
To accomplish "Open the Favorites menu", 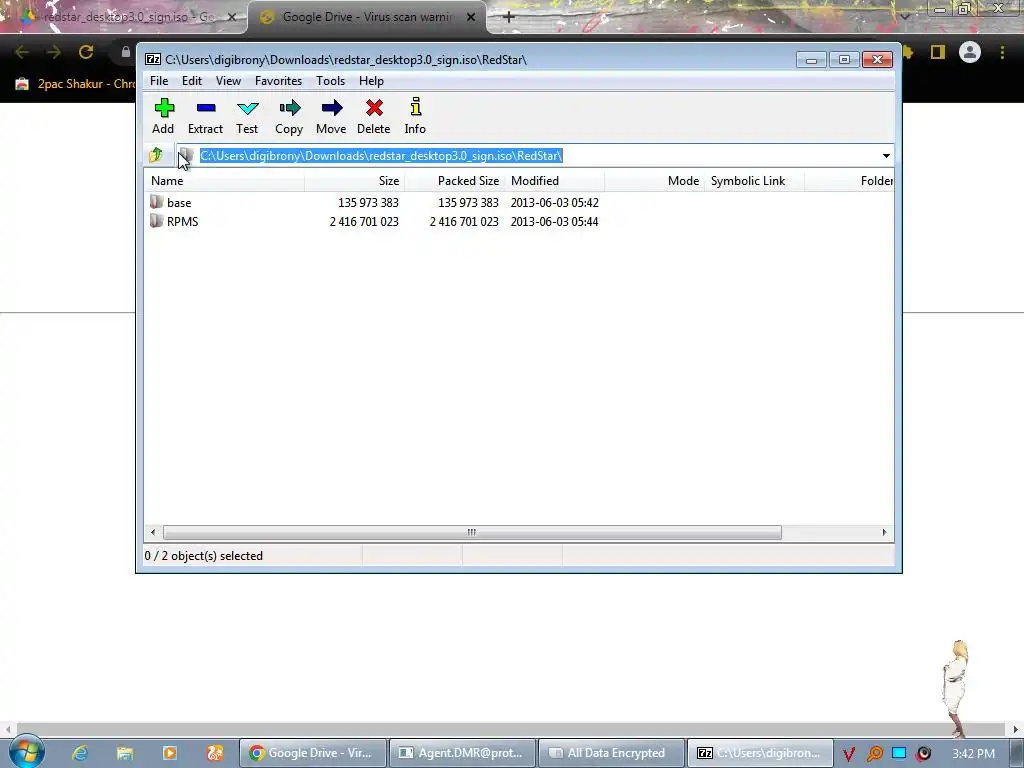I will [278, 81].
